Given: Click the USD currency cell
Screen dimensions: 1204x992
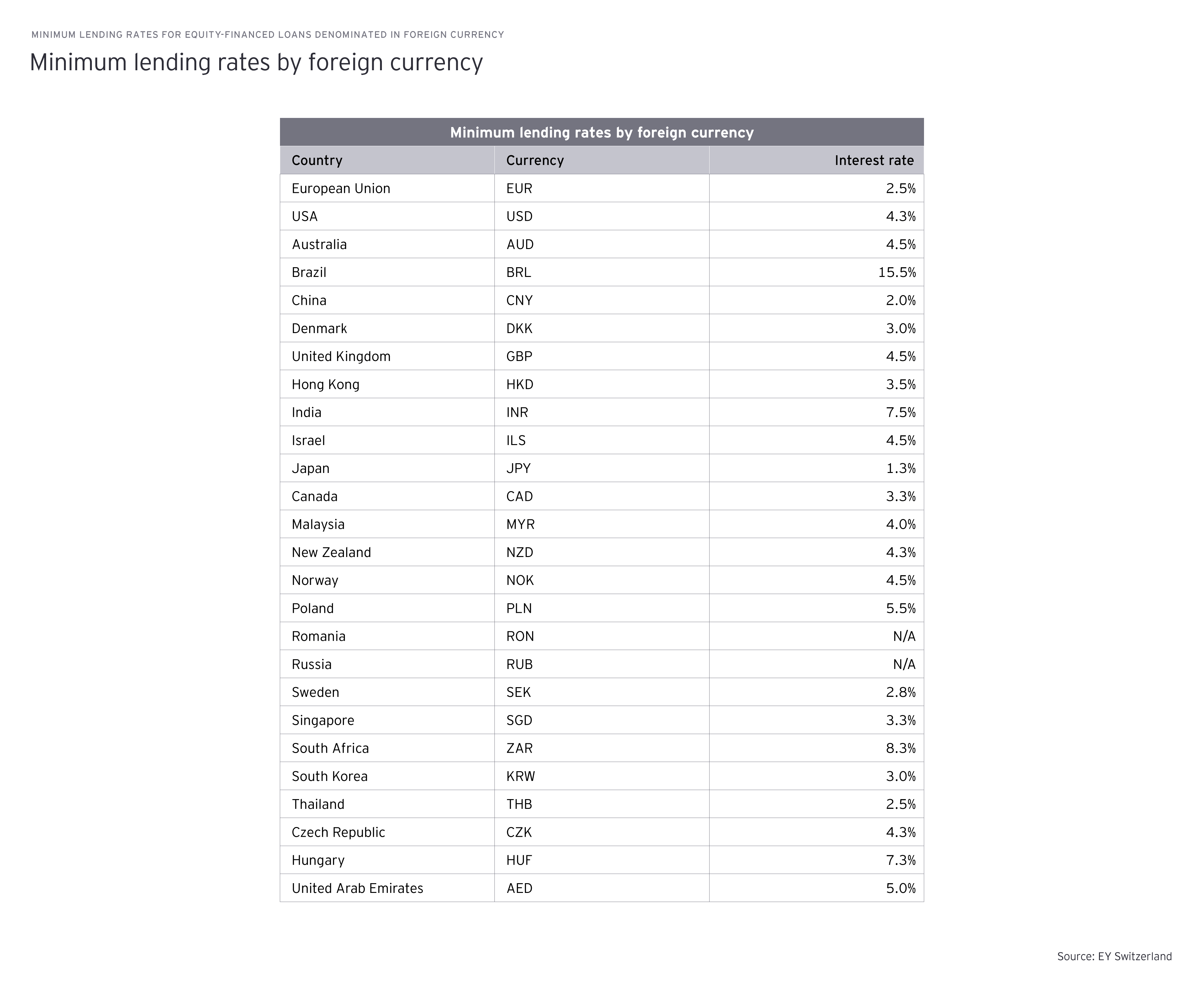Looking at the screenshot, I should tap(519, 217).
